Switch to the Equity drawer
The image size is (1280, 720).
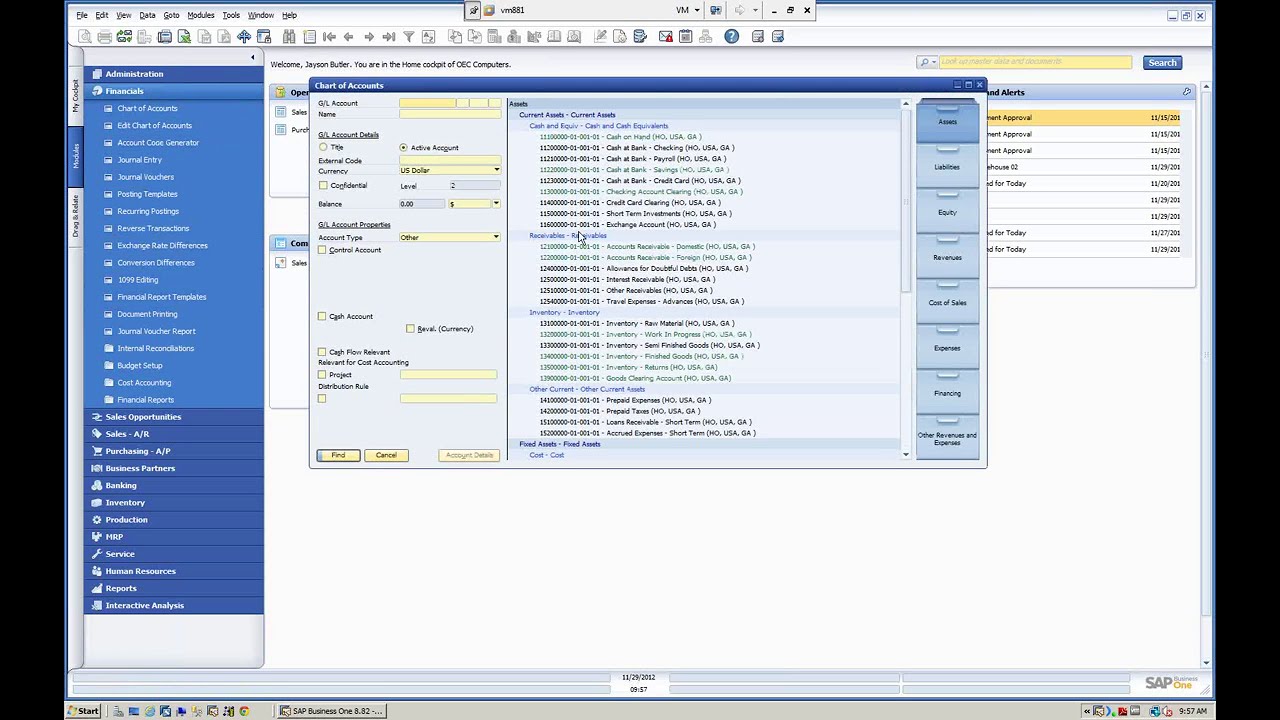click(947, 212)
